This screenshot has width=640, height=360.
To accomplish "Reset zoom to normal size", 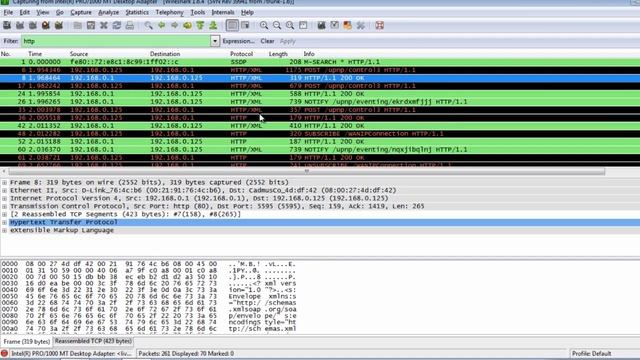I will 290,25.
